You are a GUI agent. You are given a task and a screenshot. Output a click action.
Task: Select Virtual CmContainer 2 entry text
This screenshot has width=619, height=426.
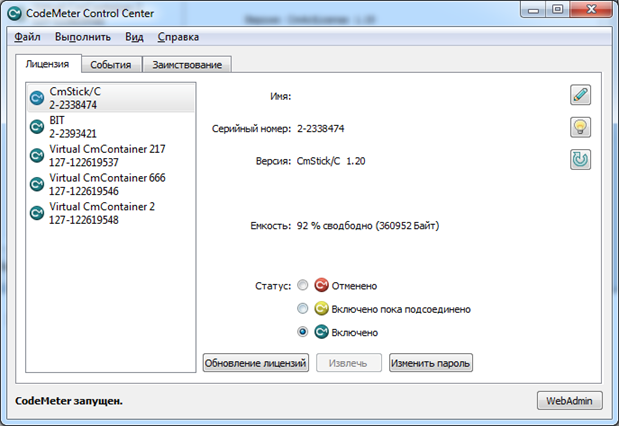point(102,213)
